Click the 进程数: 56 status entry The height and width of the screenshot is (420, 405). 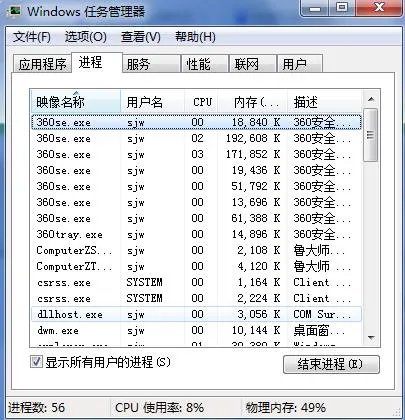click(x=36, y=407)
